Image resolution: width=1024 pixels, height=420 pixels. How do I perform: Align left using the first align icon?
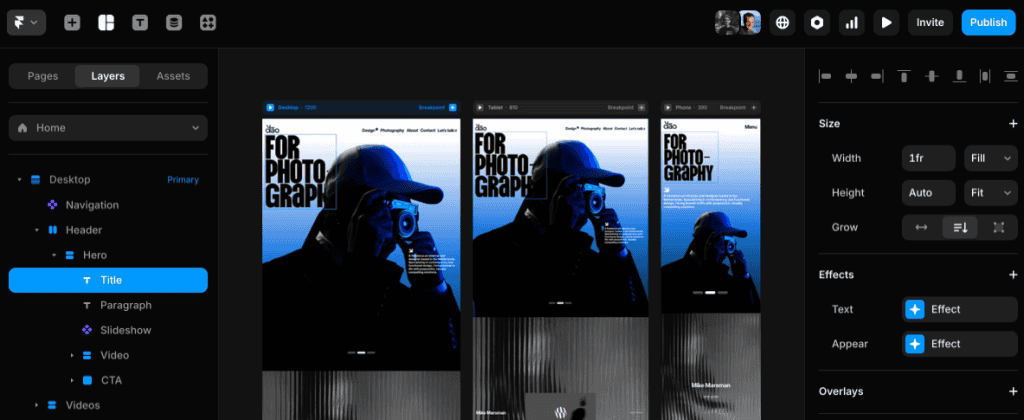coord(825,76)
